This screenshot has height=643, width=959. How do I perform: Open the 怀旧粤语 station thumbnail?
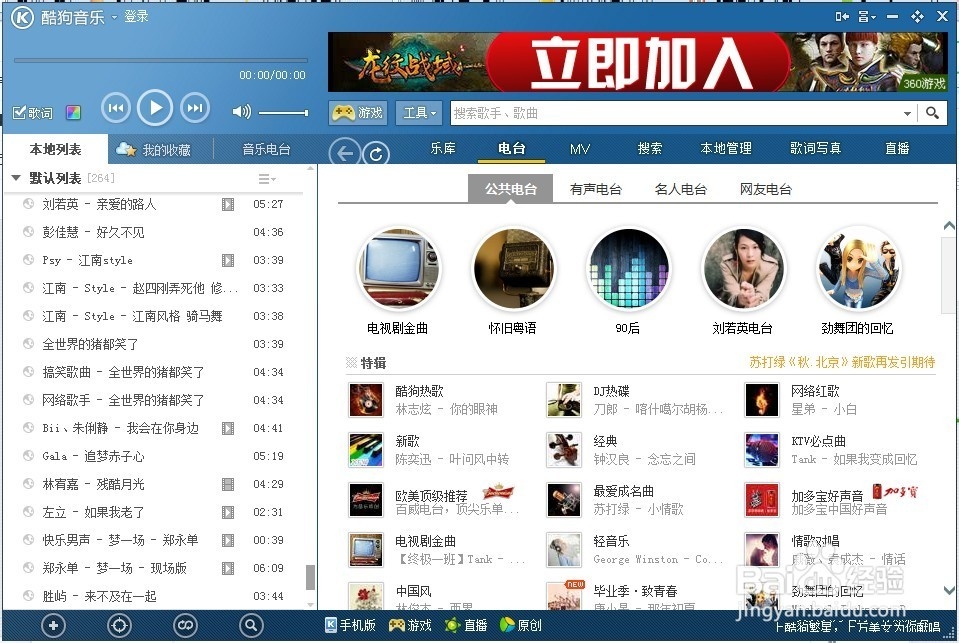point(513,268)
